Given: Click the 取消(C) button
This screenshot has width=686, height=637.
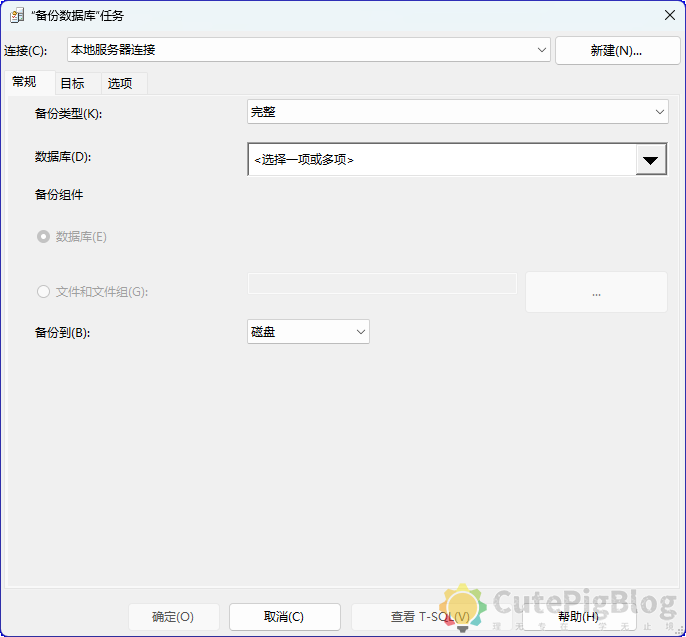Looking at the screenshot, I should (x=284, y=617).
